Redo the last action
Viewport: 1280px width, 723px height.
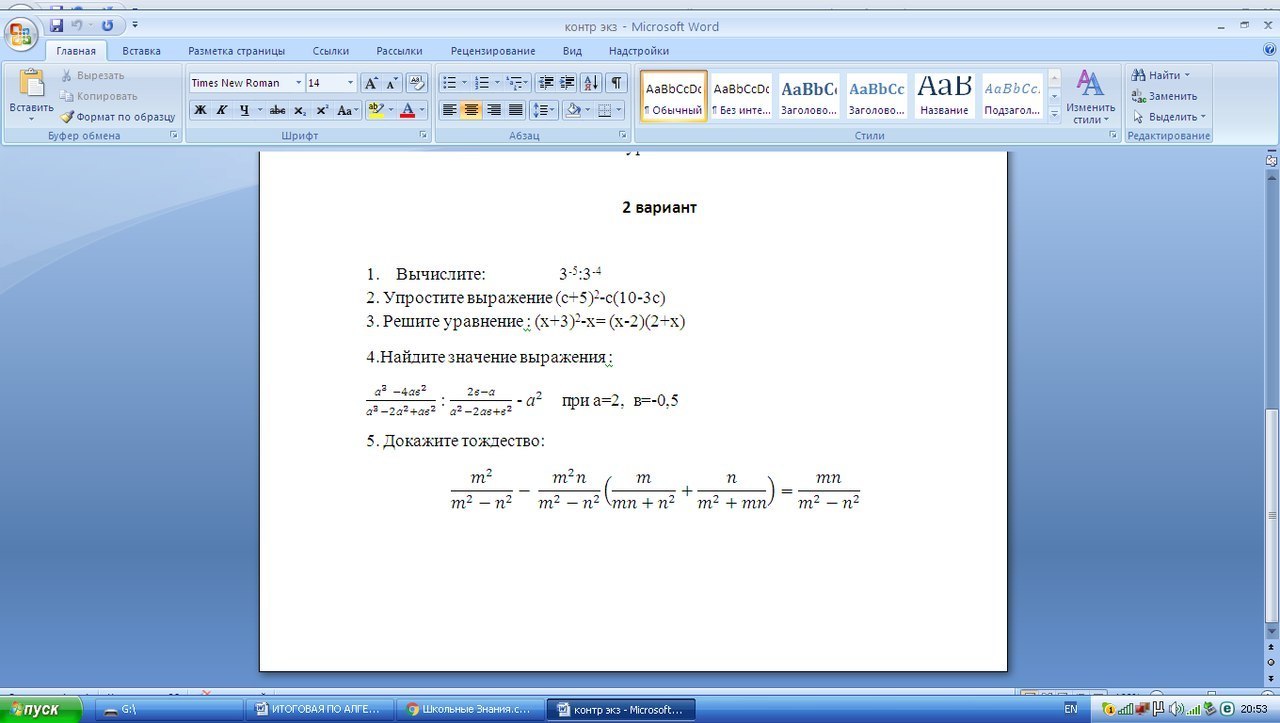tap(107, 25)
